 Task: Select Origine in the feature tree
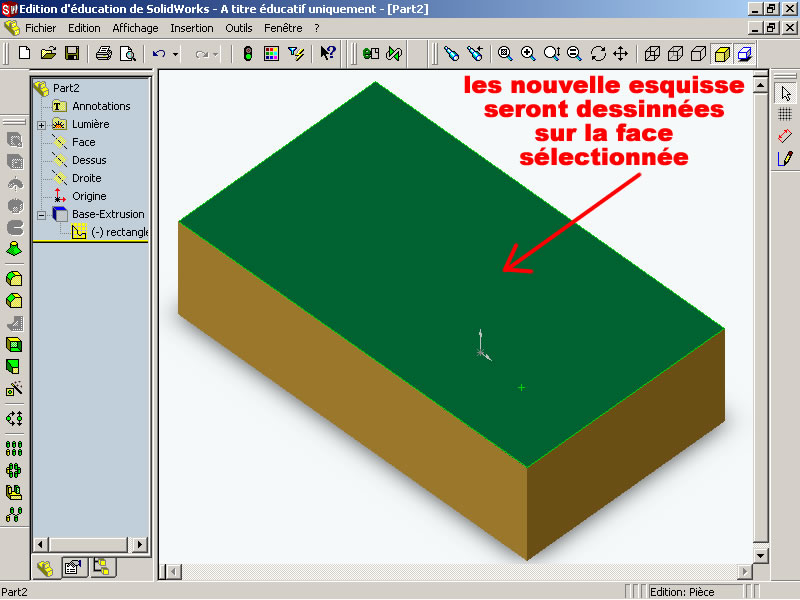coord(89,196)
